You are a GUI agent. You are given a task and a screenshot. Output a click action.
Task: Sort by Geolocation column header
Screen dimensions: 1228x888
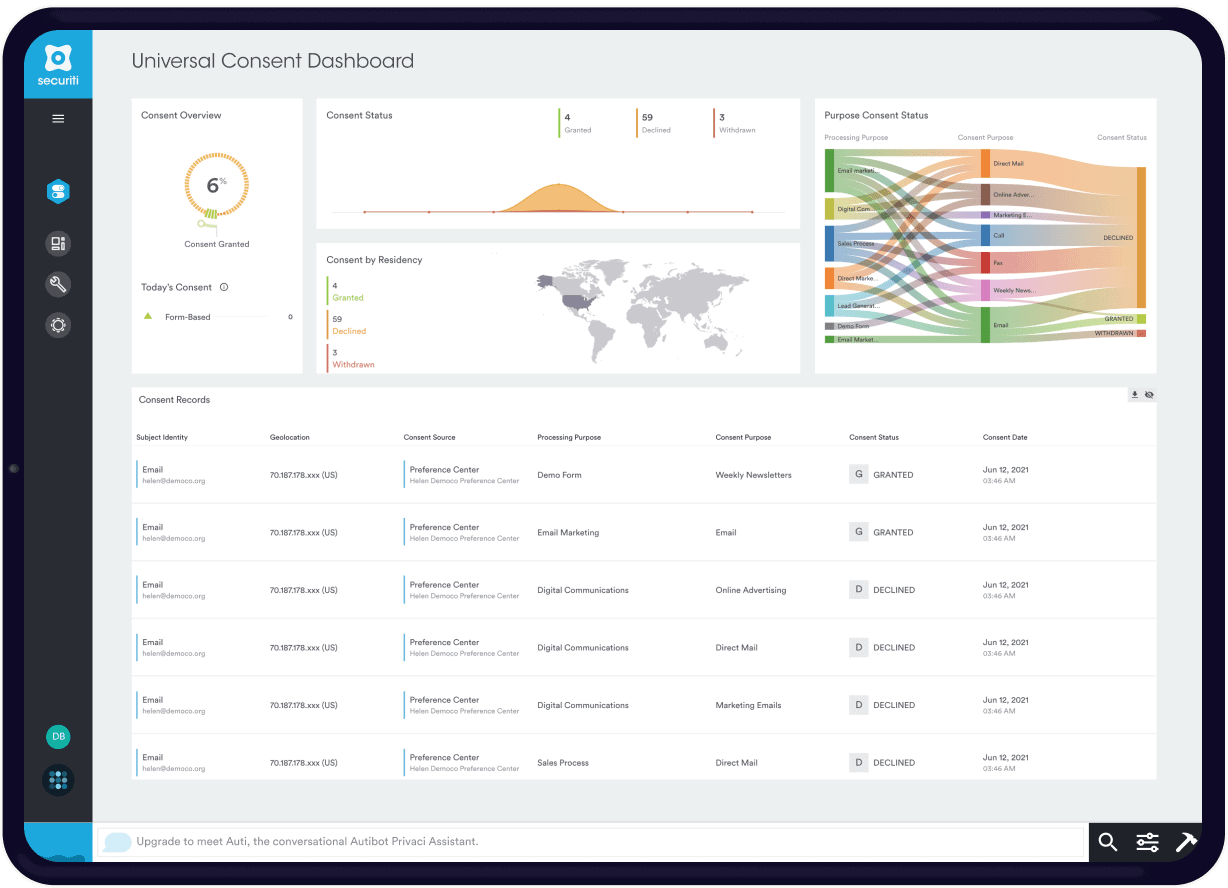pos(290,437)
